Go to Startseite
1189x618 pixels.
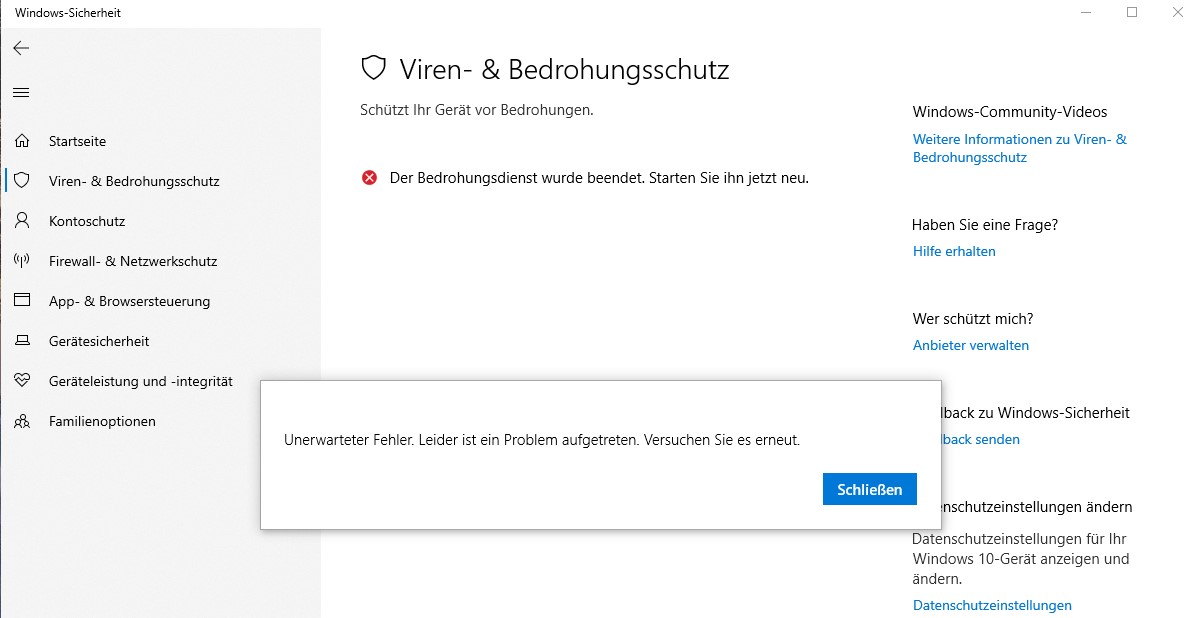tap(77, 141)
